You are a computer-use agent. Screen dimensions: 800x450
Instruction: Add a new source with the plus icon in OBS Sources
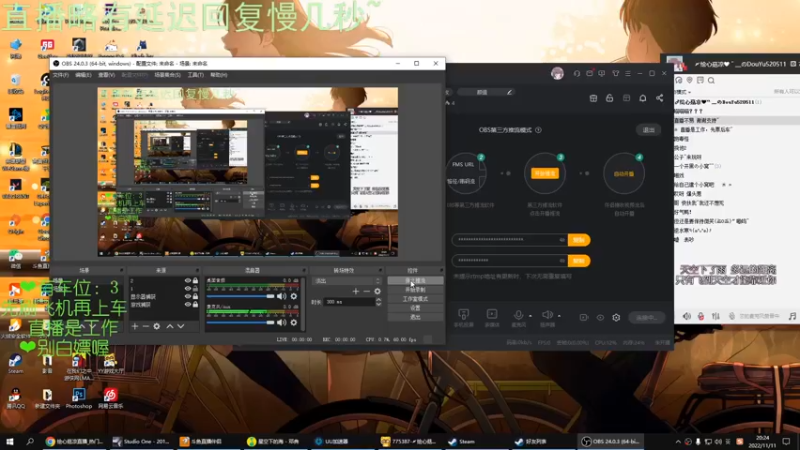[x=135, y=326]
